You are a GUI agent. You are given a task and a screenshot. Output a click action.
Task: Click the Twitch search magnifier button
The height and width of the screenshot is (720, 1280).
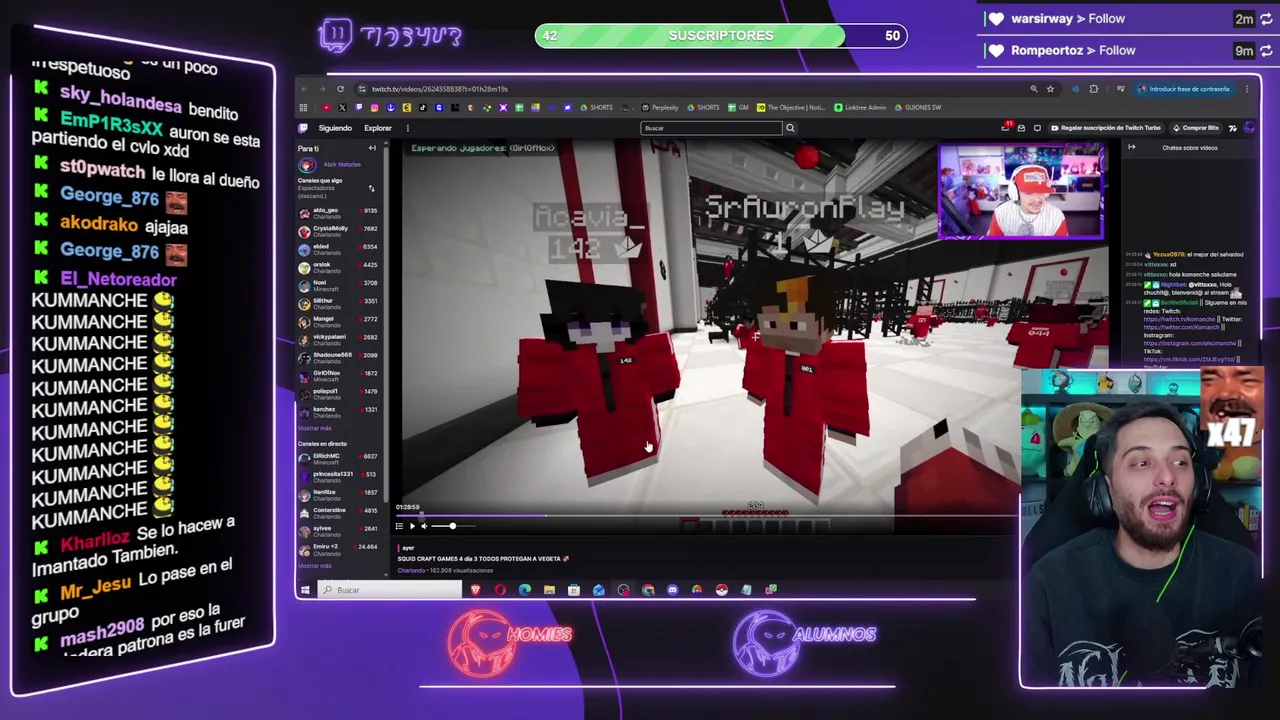[790, 128]
